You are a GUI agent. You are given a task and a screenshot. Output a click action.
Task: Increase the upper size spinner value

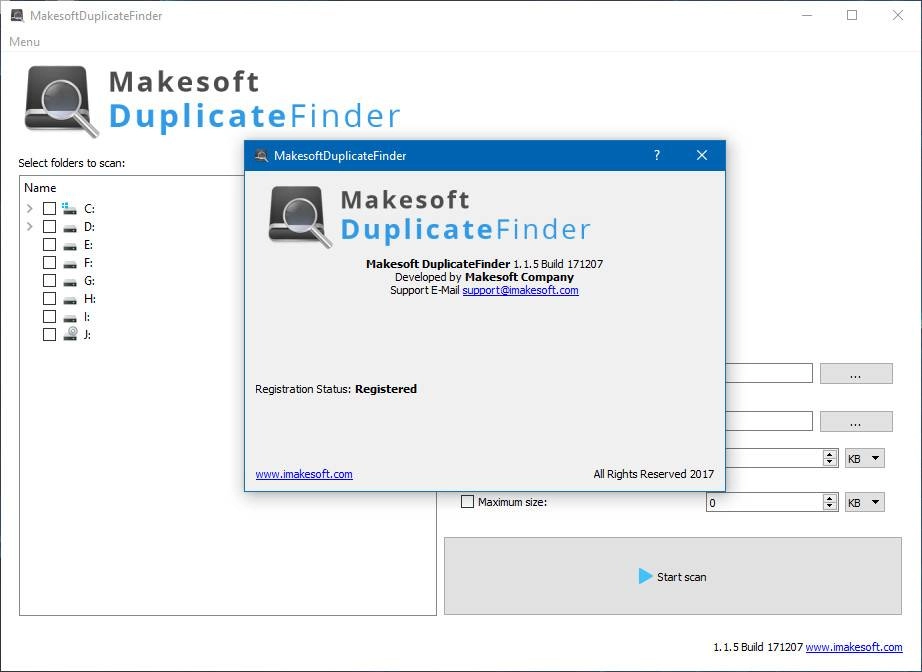(x=830, y=454)
